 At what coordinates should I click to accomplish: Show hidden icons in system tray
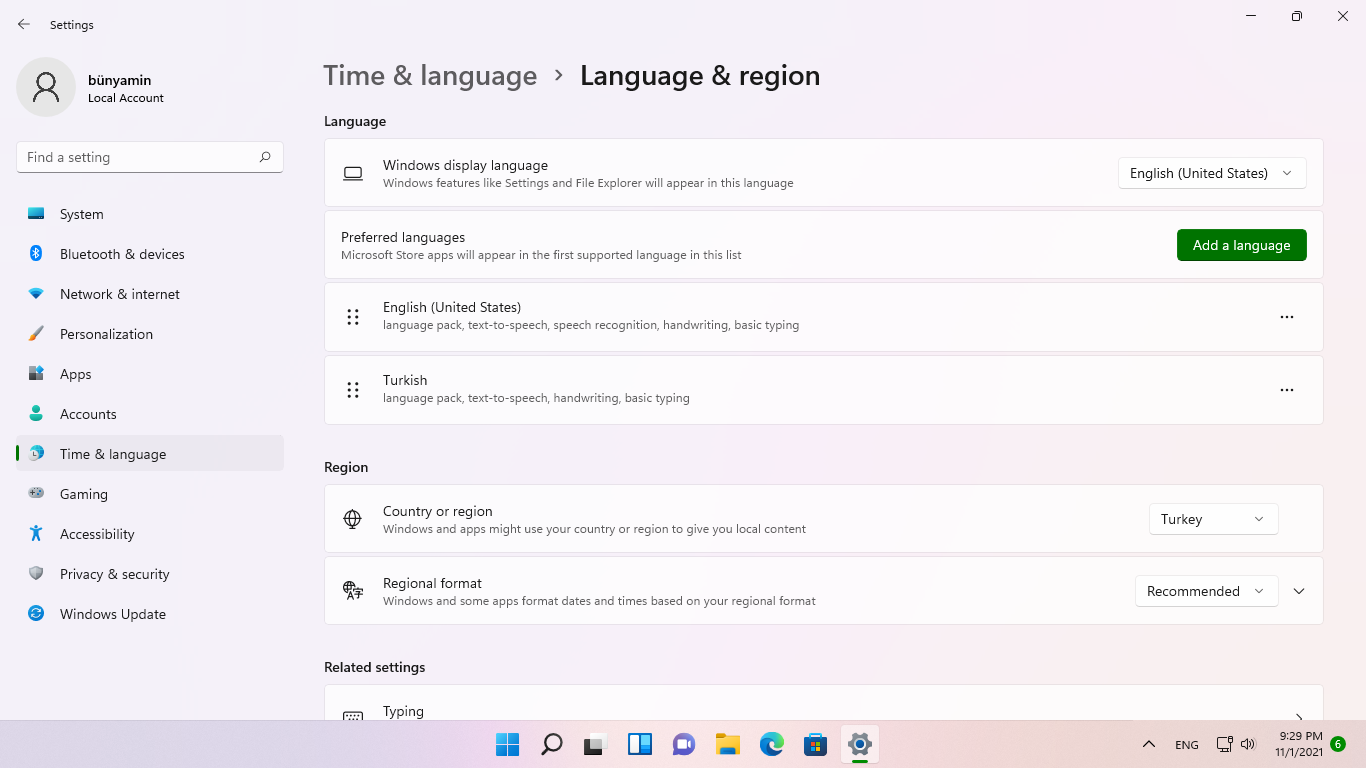[x=1149, y=744]
